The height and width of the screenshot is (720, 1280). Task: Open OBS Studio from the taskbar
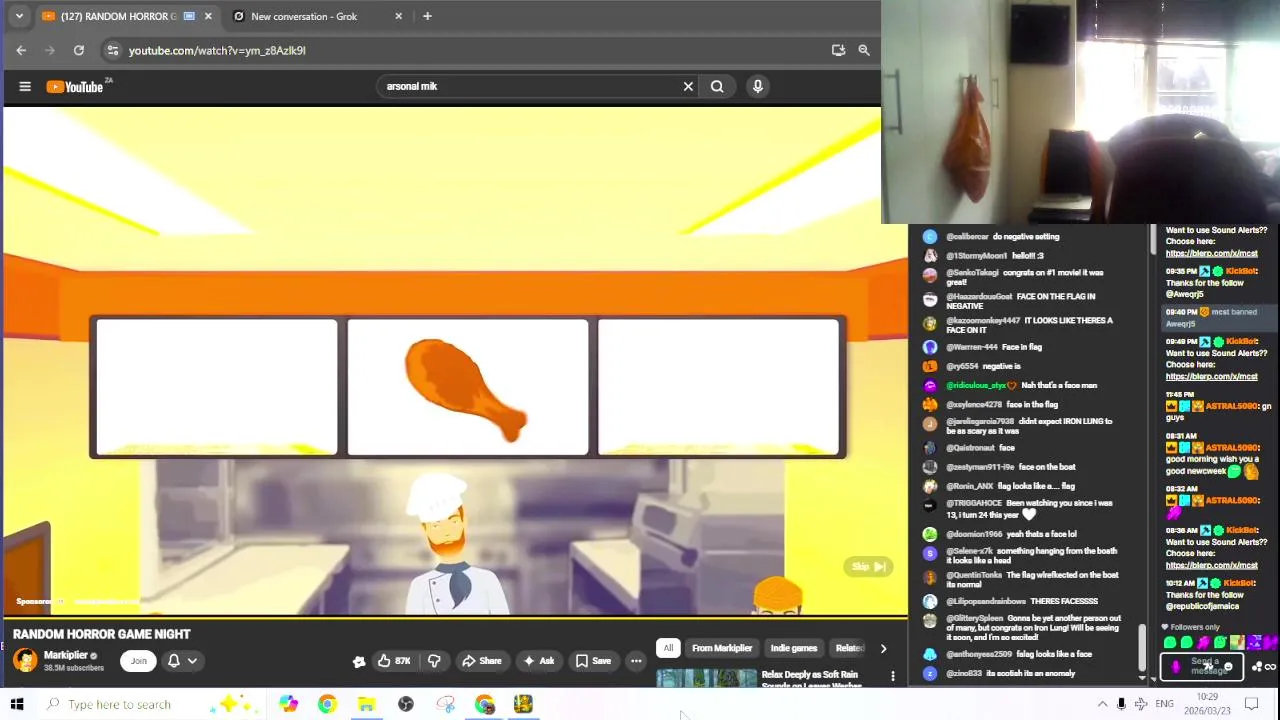point(406,704)
